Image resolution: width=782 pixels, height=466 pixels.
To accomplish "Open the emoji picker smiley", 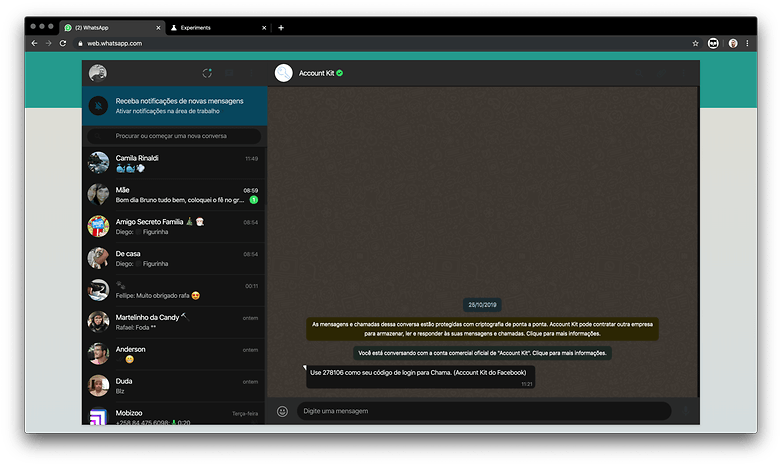I will 282,411.
